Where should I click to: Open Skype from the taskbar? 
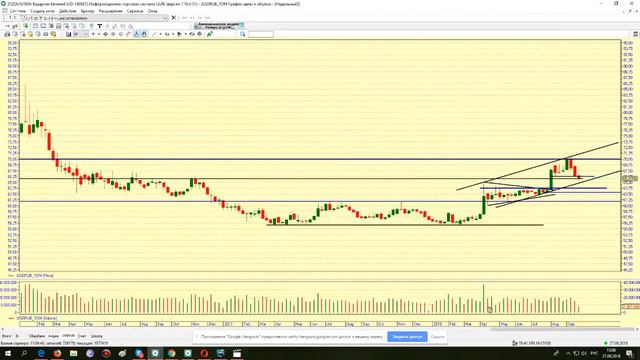tap(139, 353)
